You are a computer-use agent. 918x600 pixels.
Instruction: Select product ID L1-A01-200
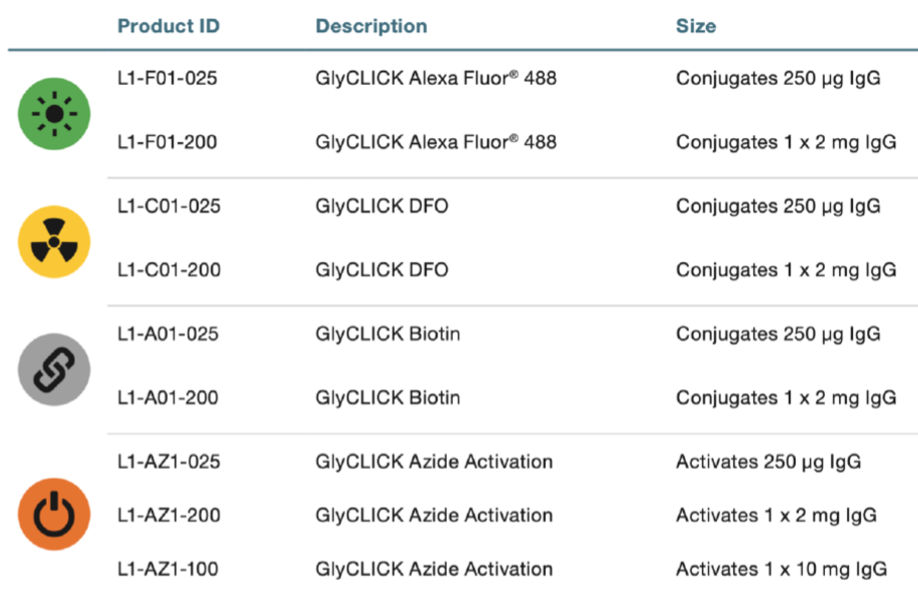point(168,398)
